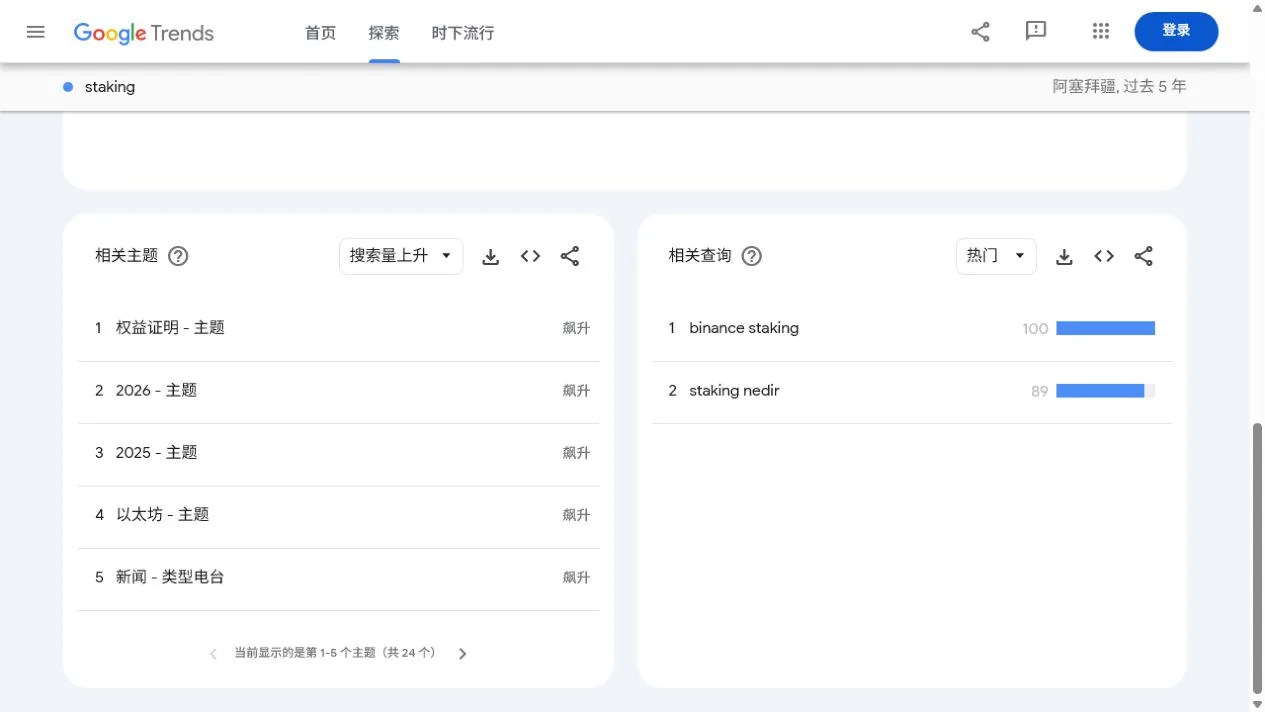Click 阿塞拜疆, 过去 5 年 filter text
Screen dimensions: 1265x712
click(1119, 87)
